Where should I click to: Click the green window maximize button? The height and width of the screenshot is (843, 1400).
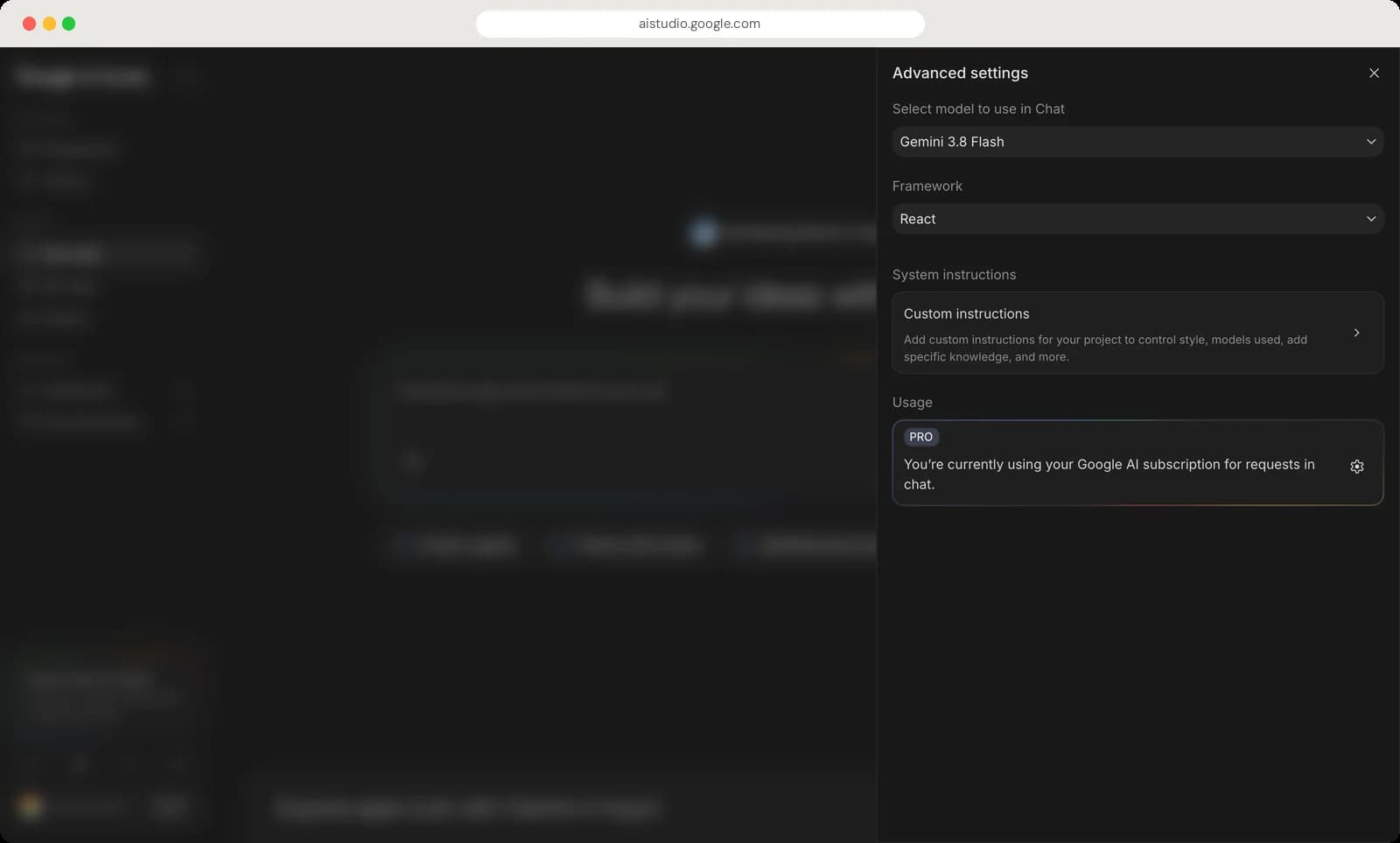[x=69, y=24]
